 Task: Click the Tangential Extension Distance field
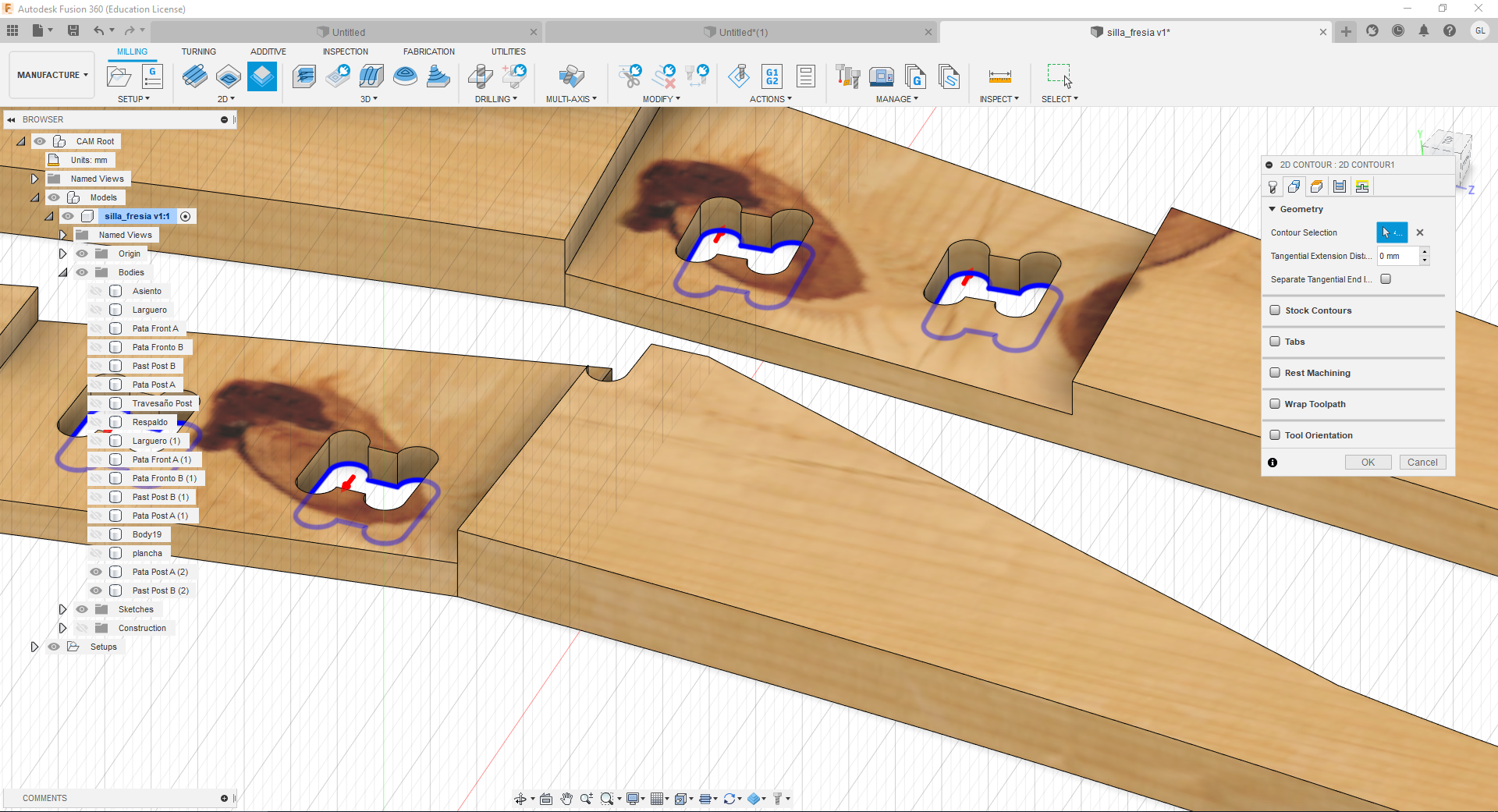click(1397, 256)
